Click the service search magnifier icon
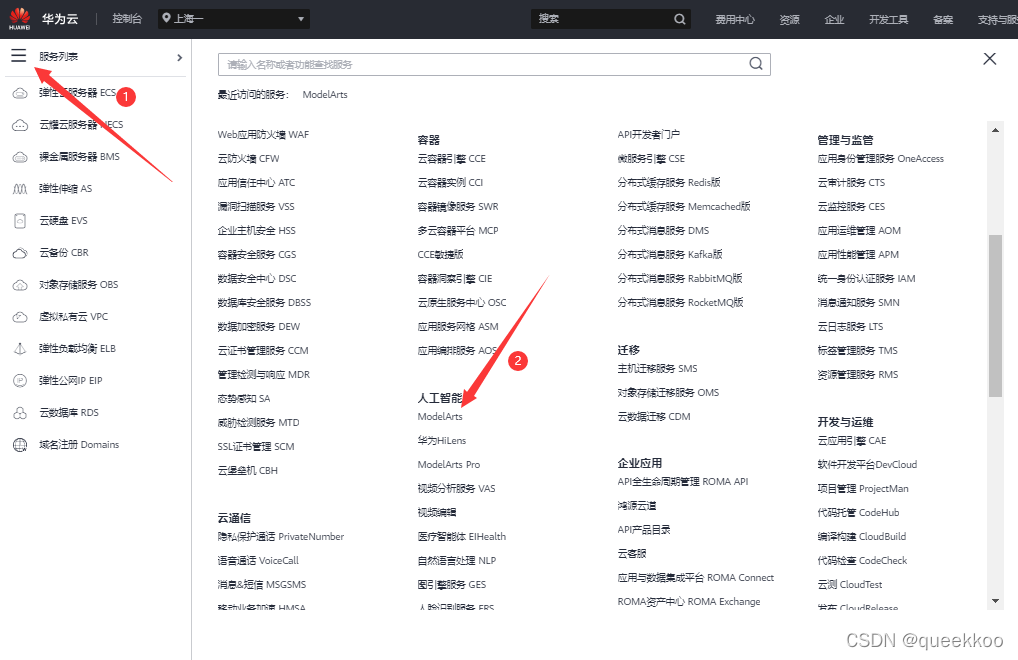 (756, 64)
